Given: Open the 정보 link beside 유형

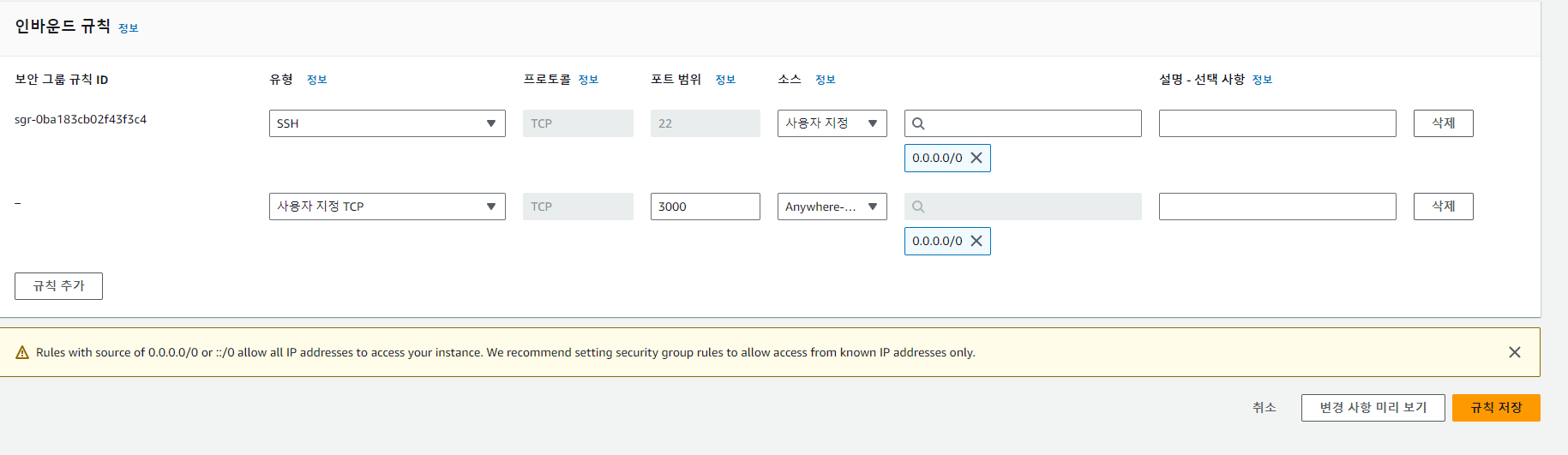Looking at the screenshot, I should [316, 80].
